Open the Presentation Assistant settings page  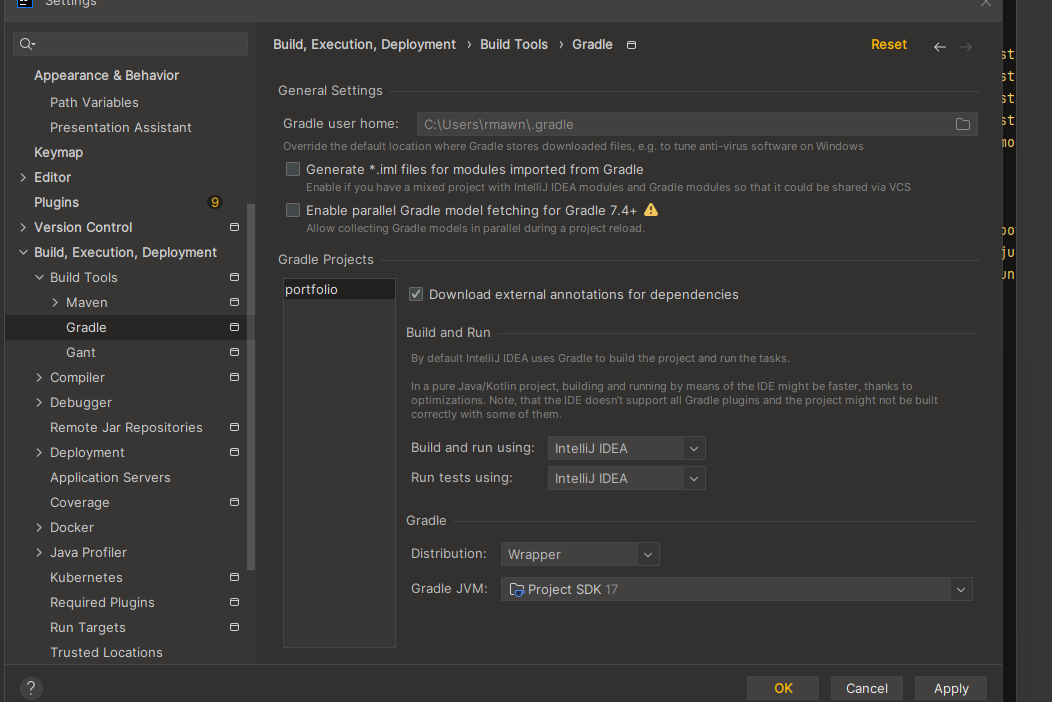(121, 128)
